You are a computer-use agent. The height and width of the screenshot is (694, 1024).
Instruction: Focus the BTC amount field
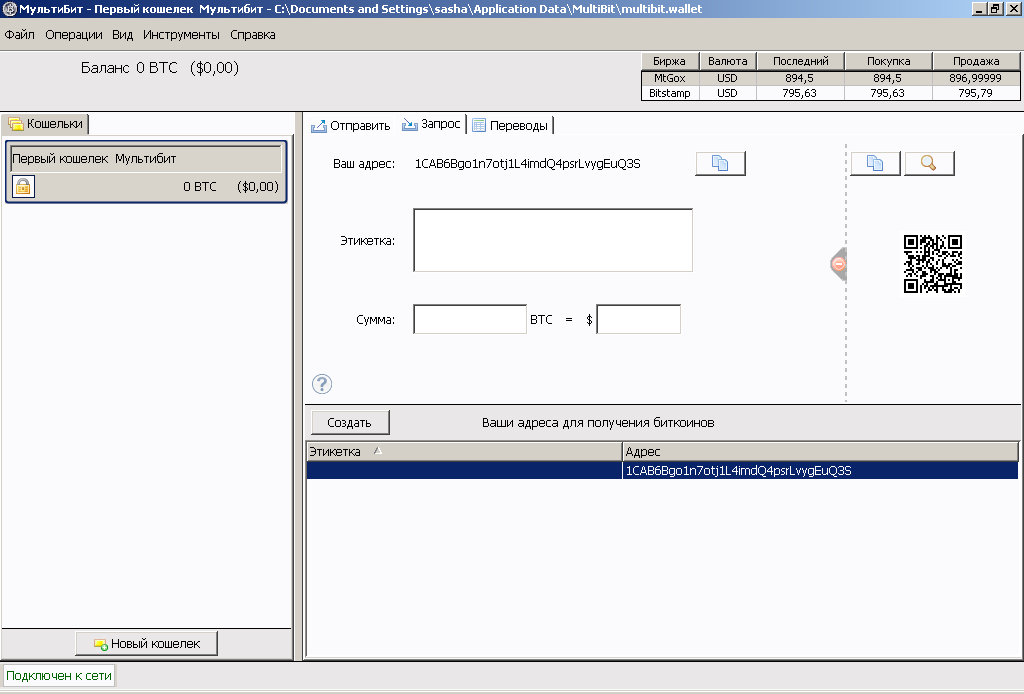[470, 319]
